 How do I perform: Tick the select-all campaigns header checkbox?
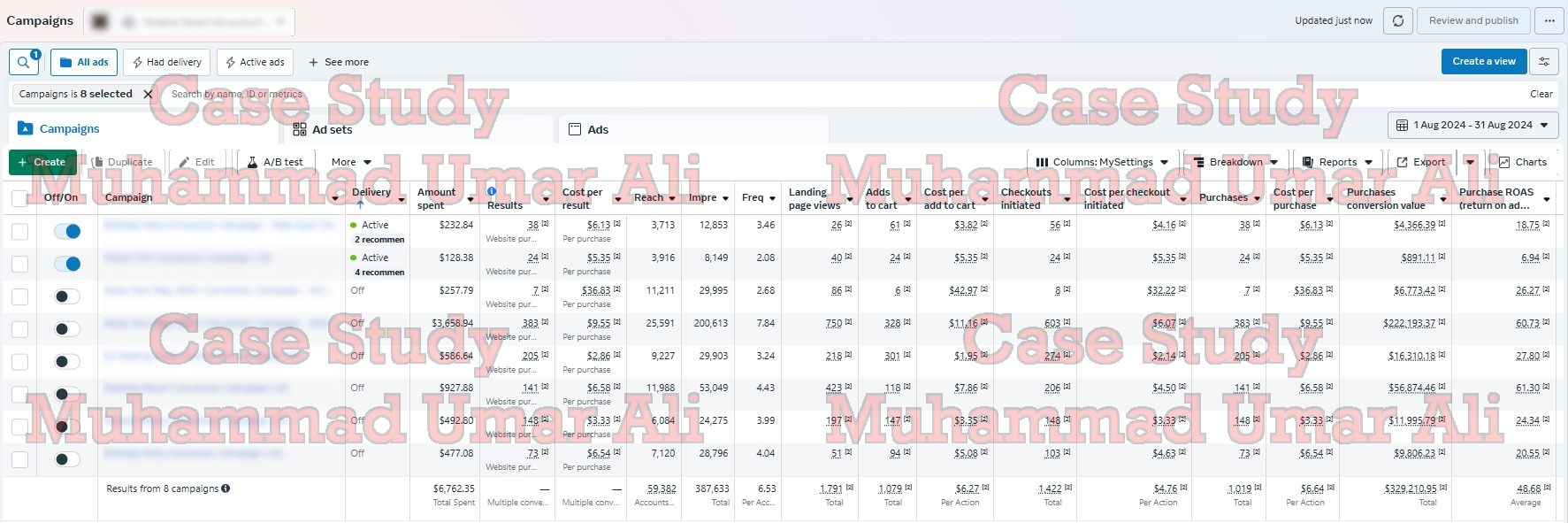click(19, 197)
